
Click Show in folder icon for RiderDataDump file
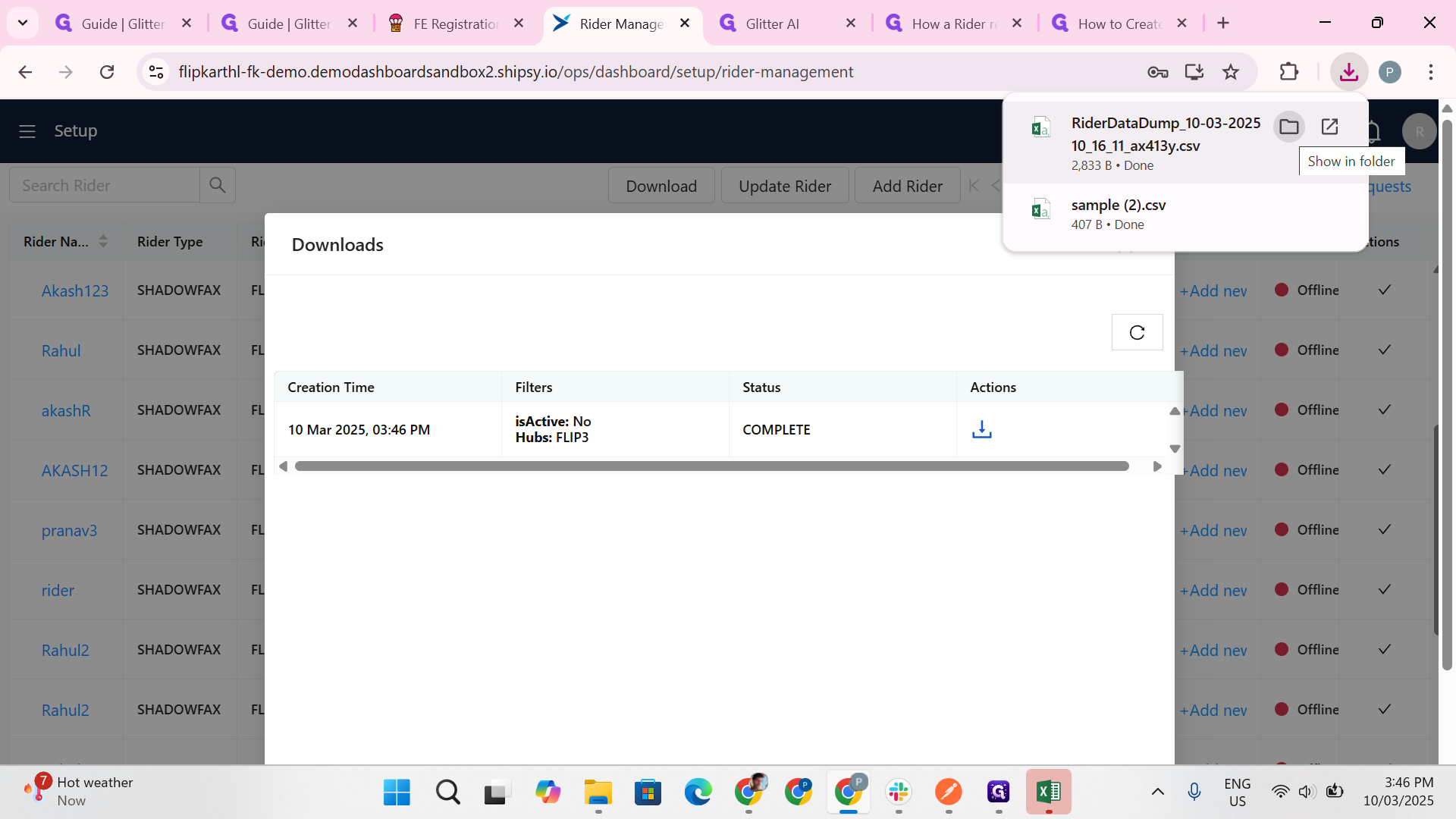tap(1288, 127)
